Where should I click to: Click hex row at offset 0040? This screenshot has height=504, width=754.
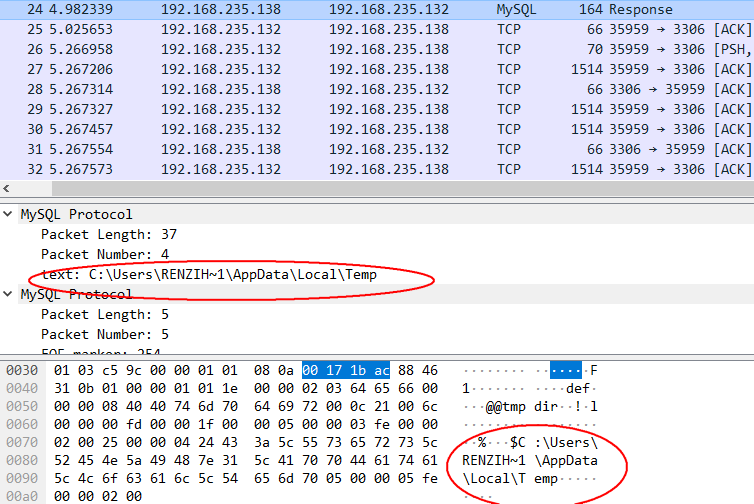pos(243,387)
